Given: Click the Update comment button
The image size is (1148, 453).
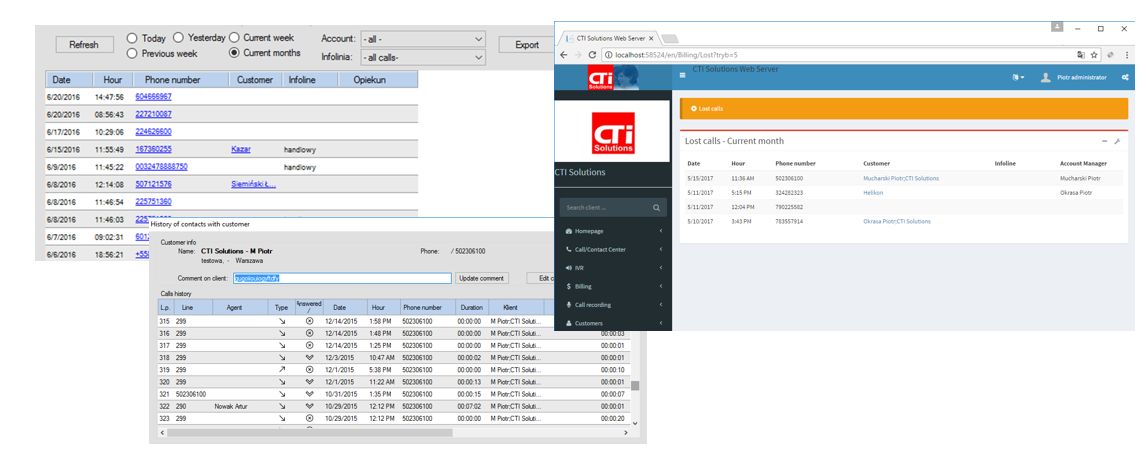Looking at the screenshot, I should 482,278.
